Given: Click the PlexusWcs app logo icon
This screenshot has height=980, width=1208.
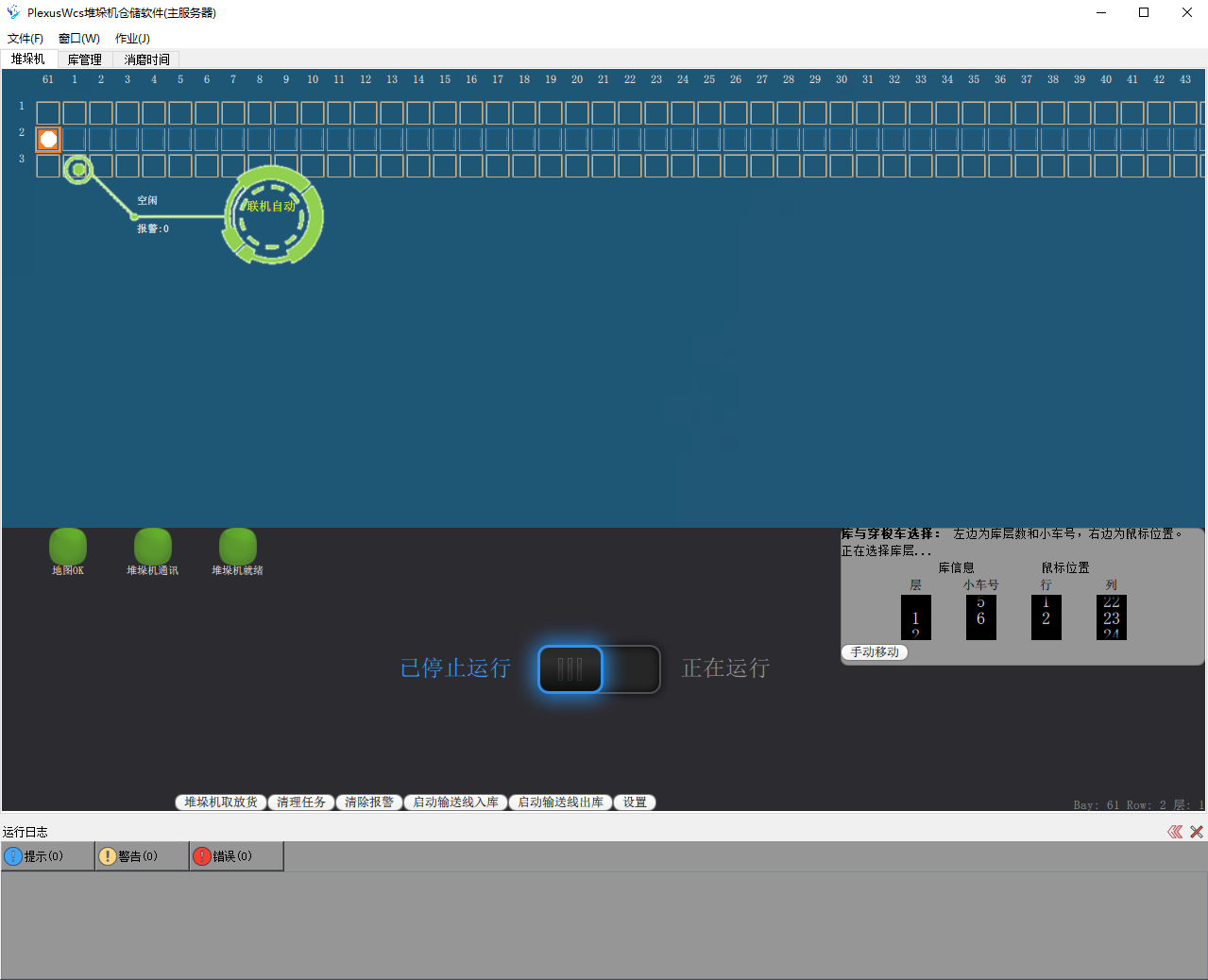Looking at the screenshot, I should [13, 12].
